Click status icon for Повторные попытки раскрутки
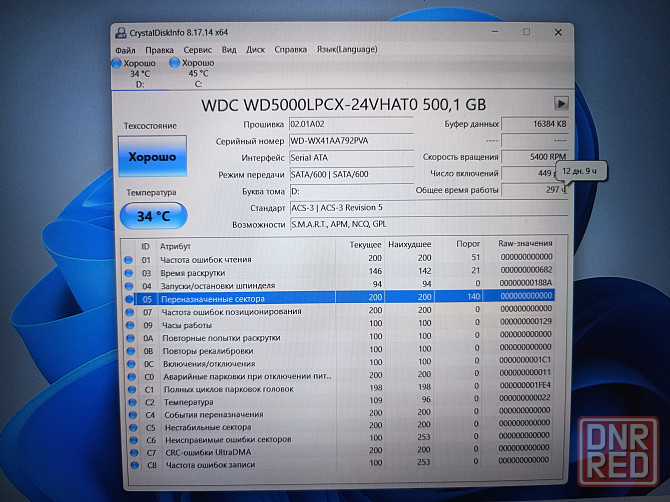 pyautogui.click(x=131, y=338)
